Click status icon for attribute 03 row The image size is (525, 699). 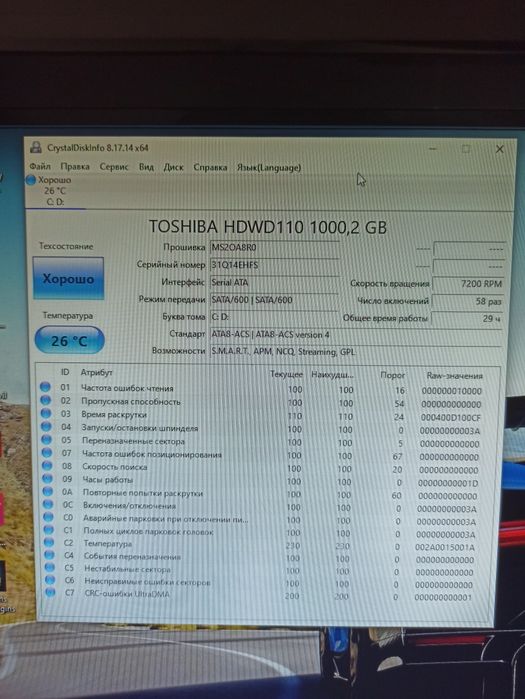[46, 413]
